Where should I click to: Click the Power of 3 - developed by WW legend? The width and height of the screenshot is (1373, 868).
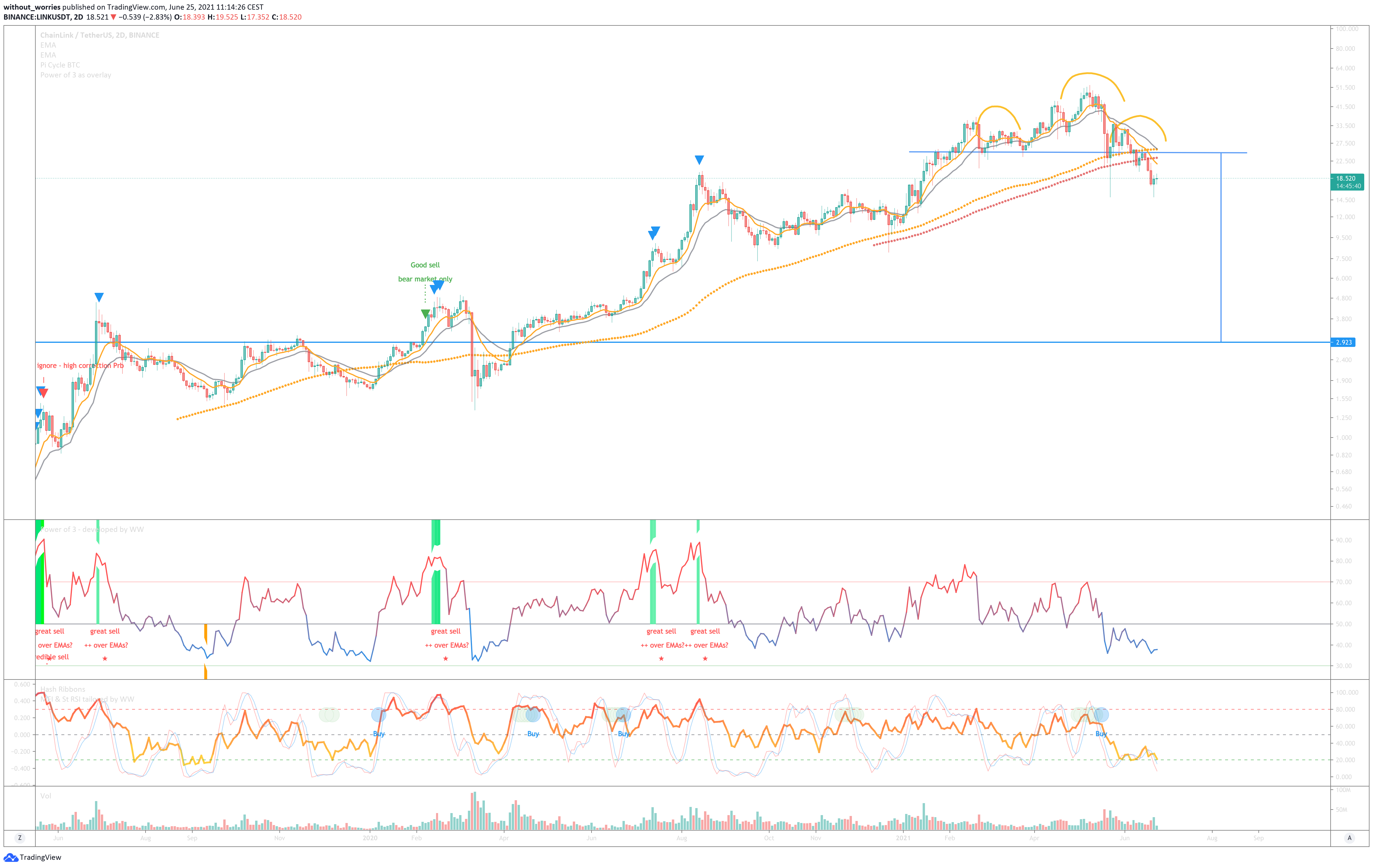pyautogui.click(x=92, y=529)
